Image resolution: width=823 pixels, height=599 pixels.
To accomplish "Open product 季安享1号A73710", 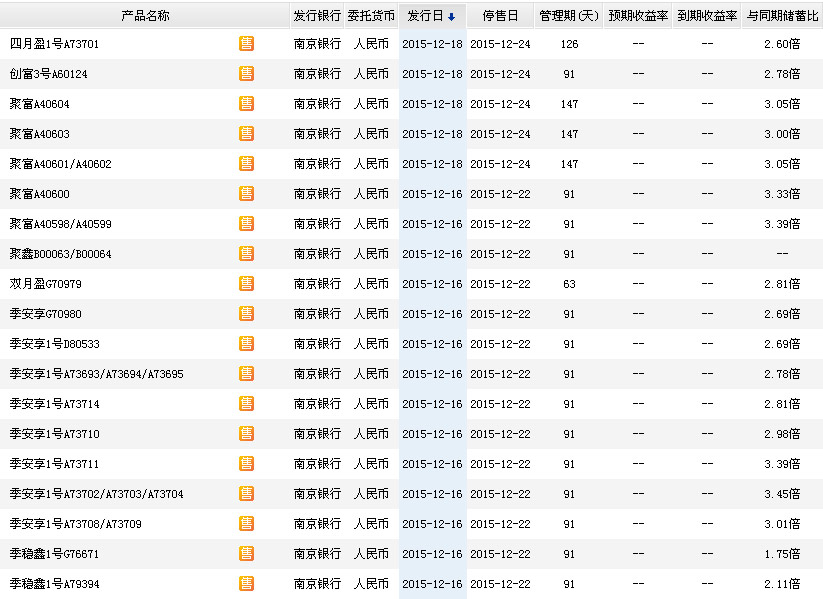I will pos(55,434).
